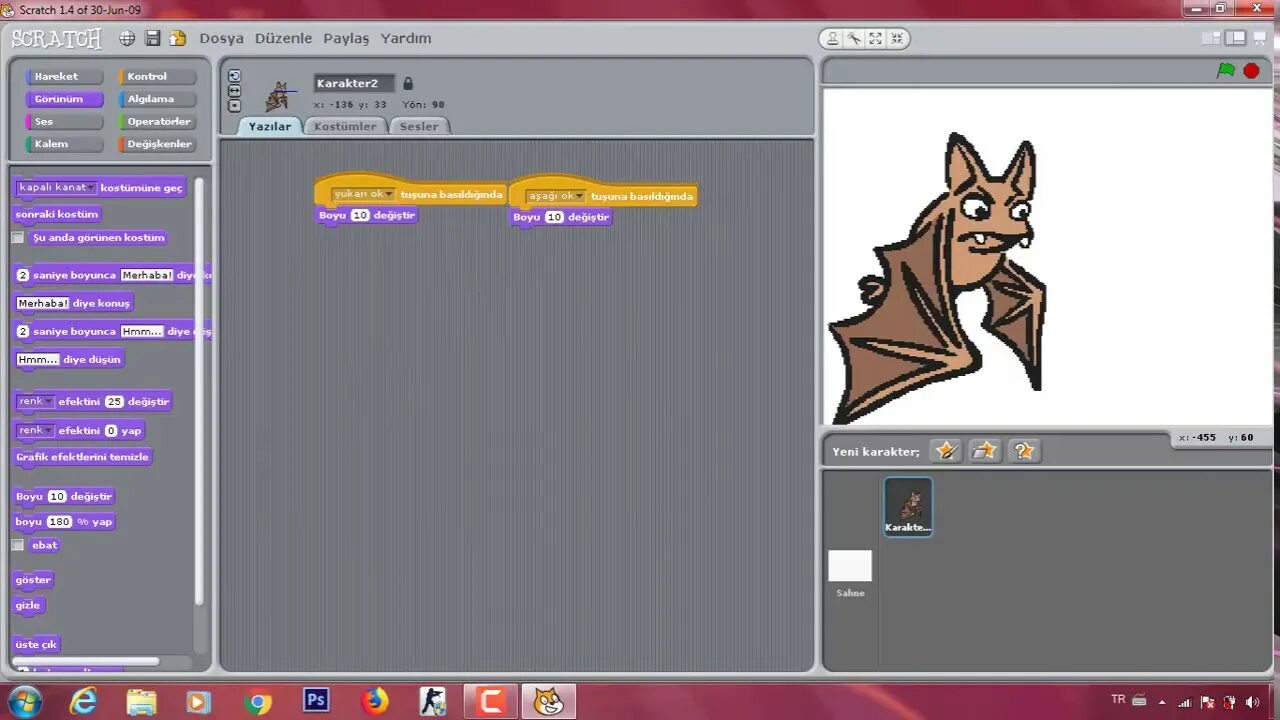Edit value 25 in efektini değiştir block
Screen dimensions: 1280x720
point(114,401)
